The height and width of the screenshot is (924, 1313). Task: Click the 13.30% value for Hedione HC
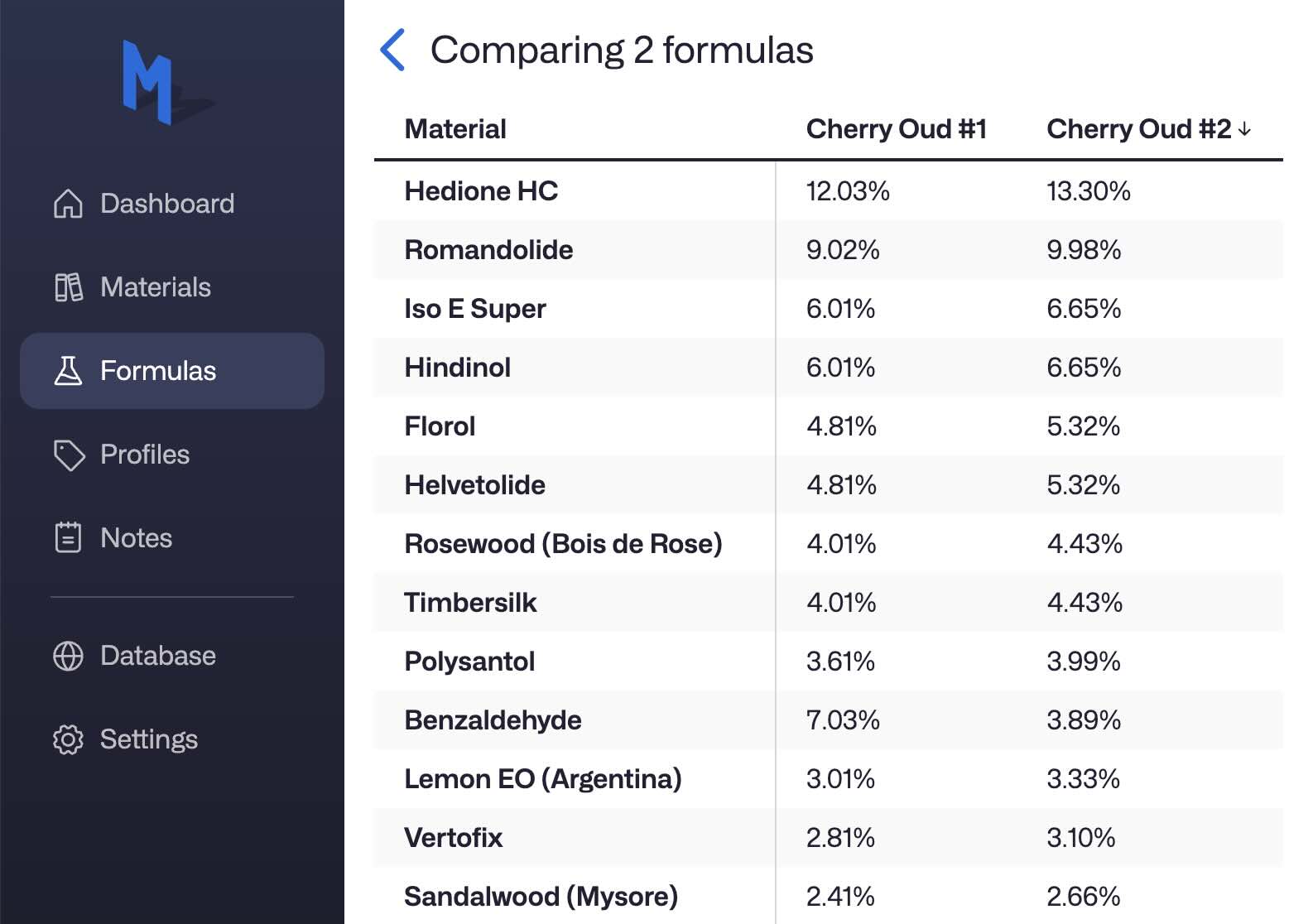[x=1089, y=190]
